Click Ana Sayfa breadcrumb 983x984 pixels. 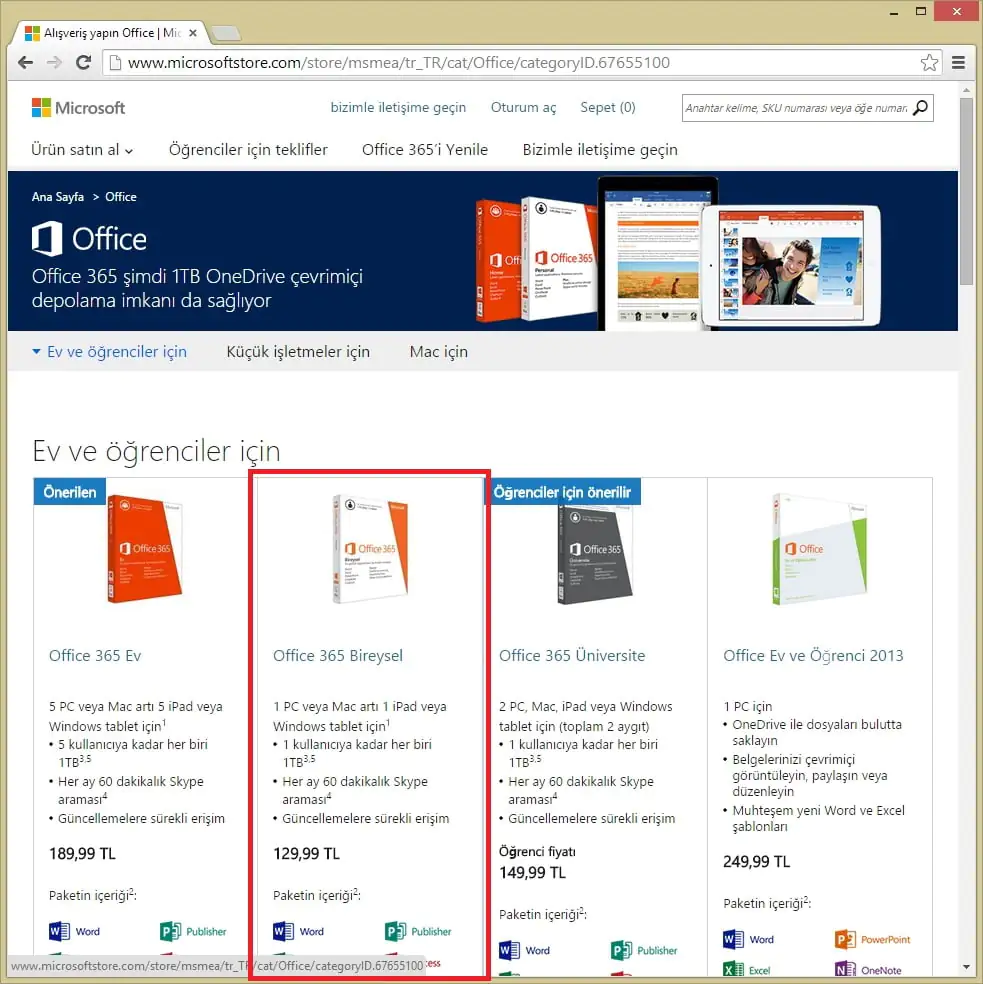point(58,197)
